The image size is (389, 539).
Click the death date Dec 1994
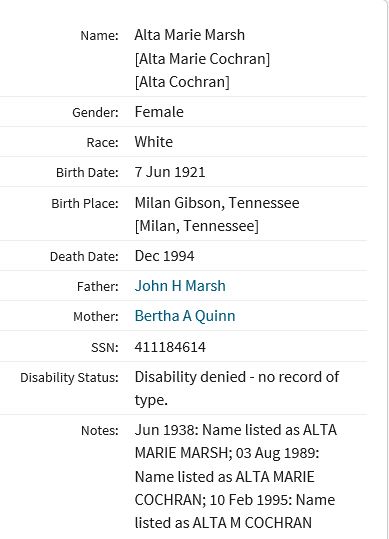click(x=164, y=256)
